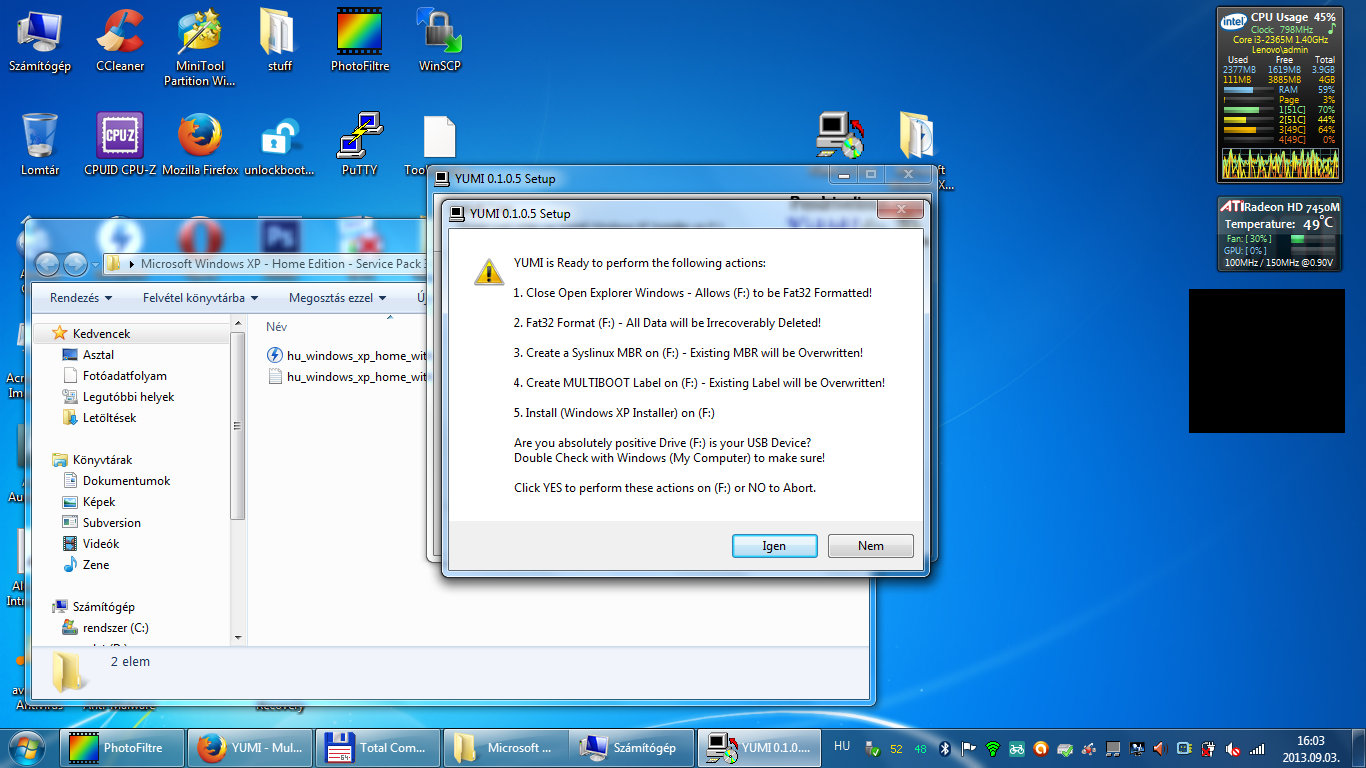Select rendszer (C:) drive in sidebar

pos(115,628)
